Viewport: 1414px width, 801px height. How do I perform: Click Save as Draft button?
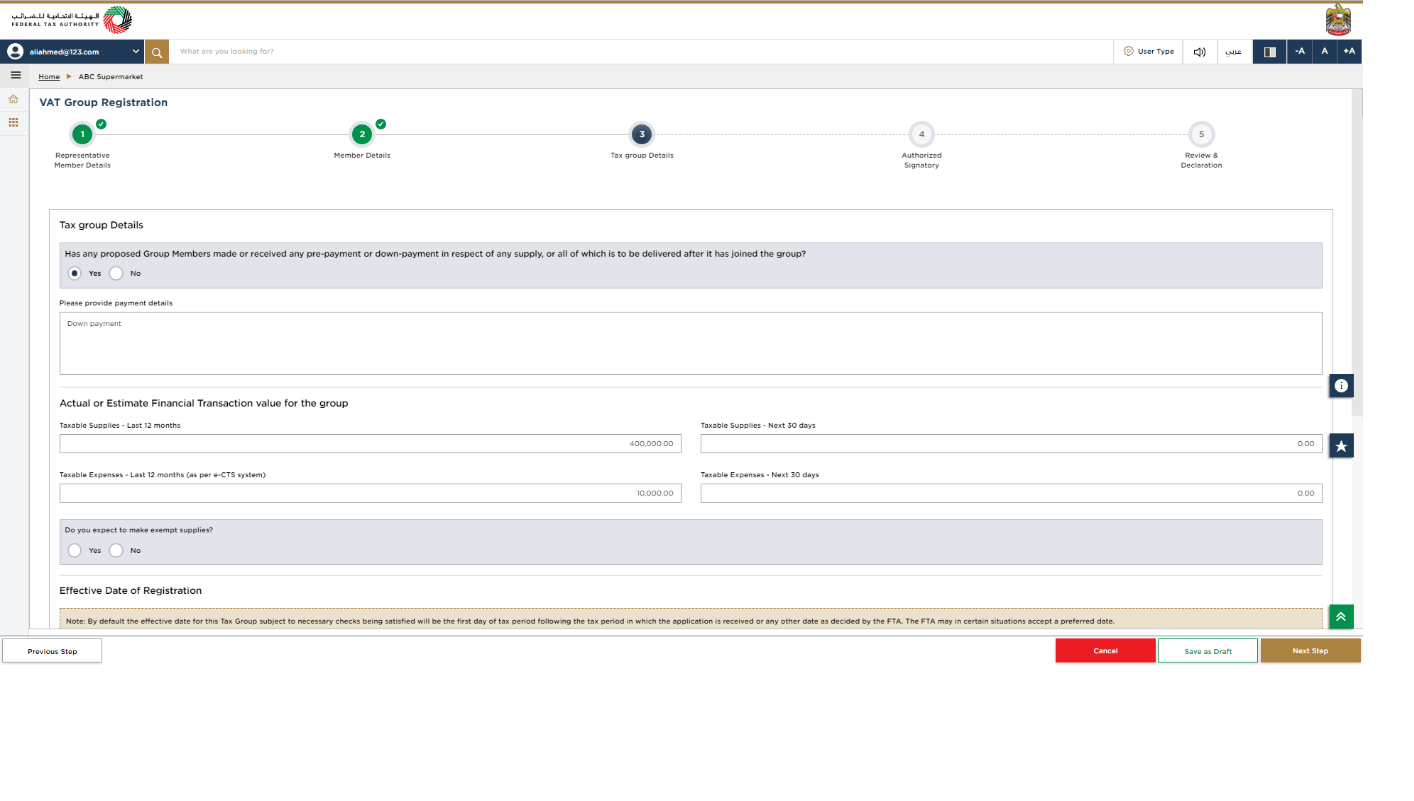tap(1208, 651)
